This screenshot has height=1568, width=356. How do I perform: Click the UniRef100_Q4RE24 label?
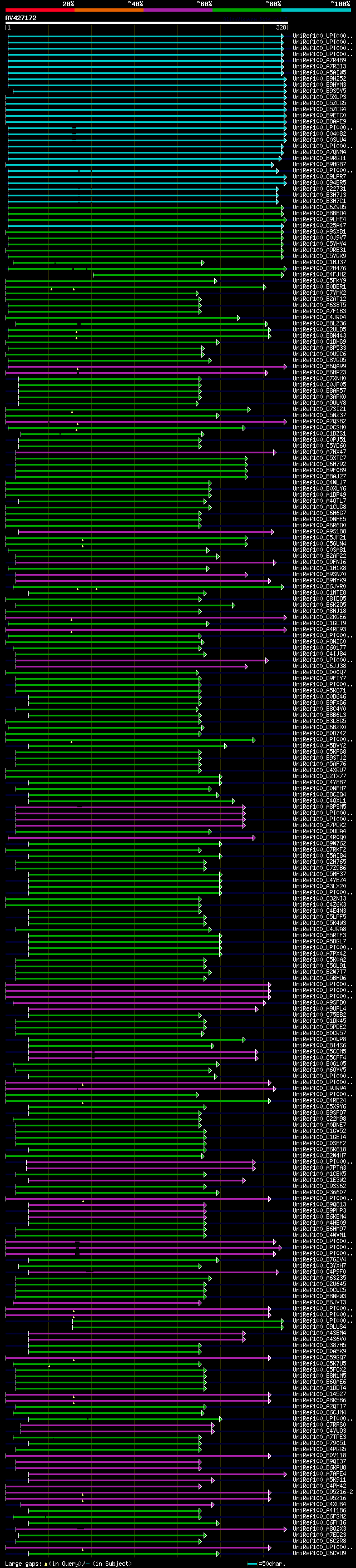point(319,1101)
